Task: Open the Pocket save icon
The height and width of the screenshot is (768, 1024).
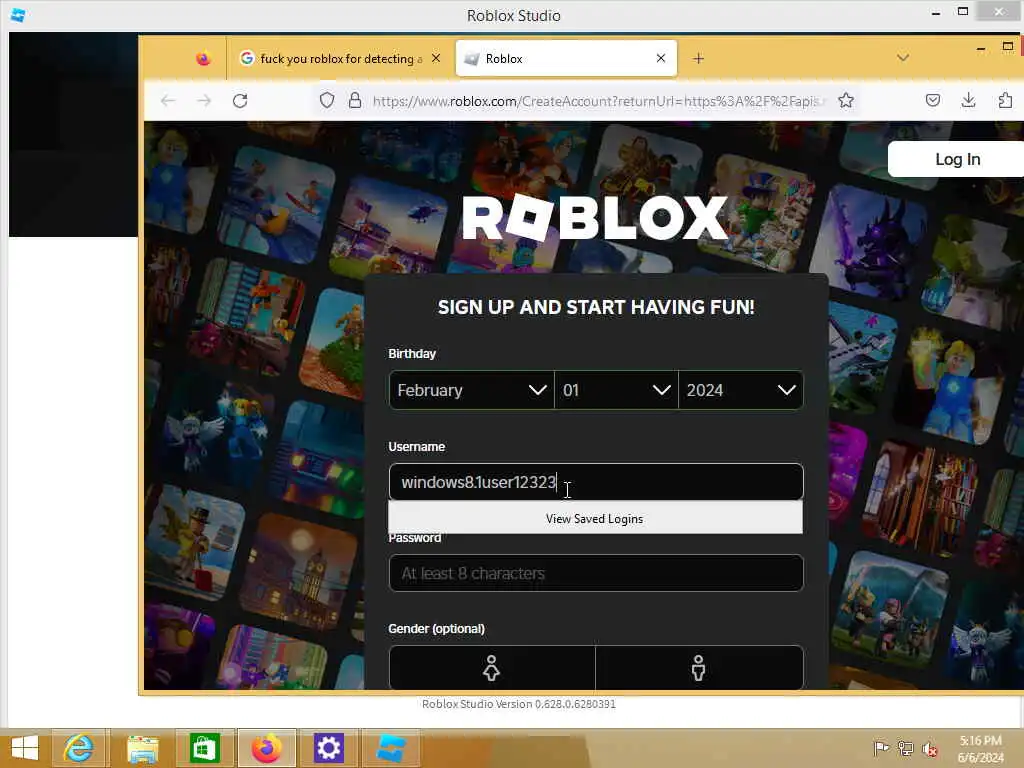Action: click(933, 100)
